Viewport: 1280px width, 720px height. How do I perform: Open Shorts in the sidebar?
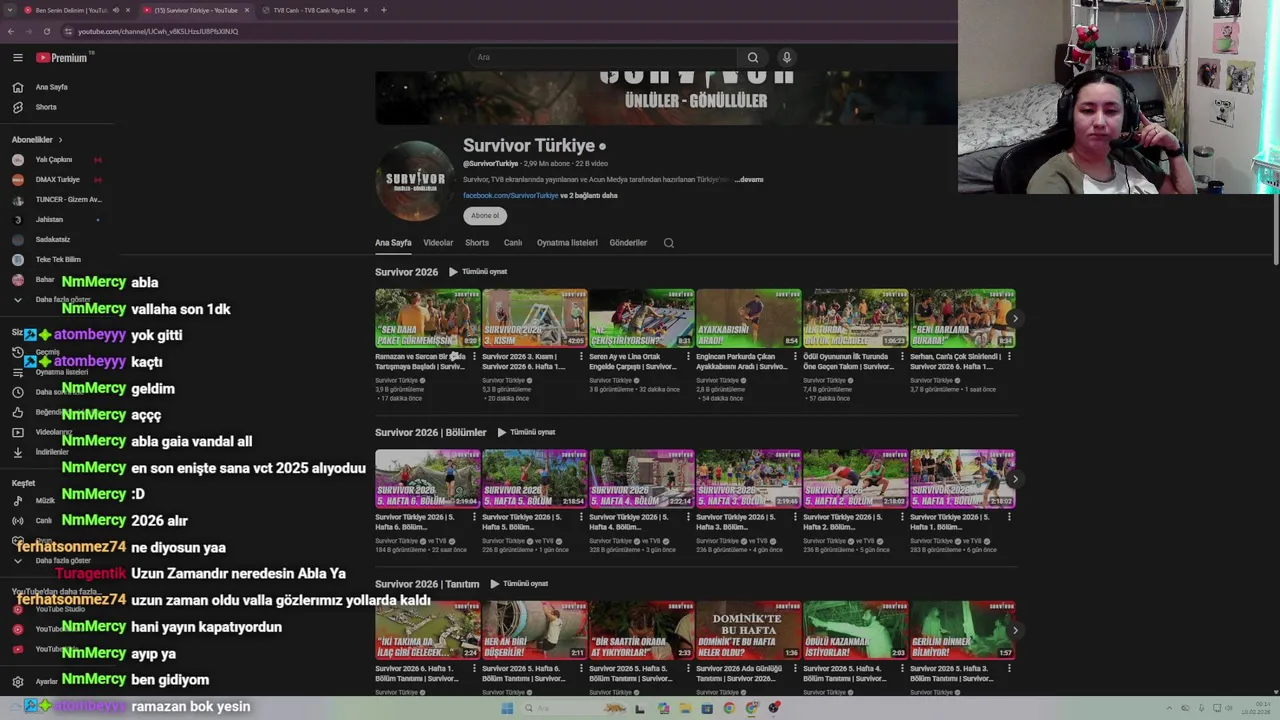pos(46,107)
